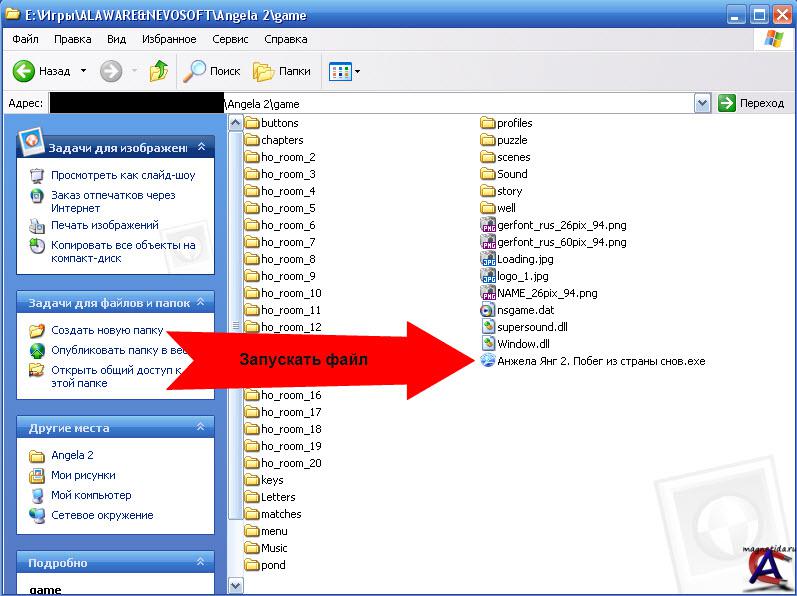Click the Back (Назад) arrow icon
This screenshot has height=596, width=797.
coord(24,71)
